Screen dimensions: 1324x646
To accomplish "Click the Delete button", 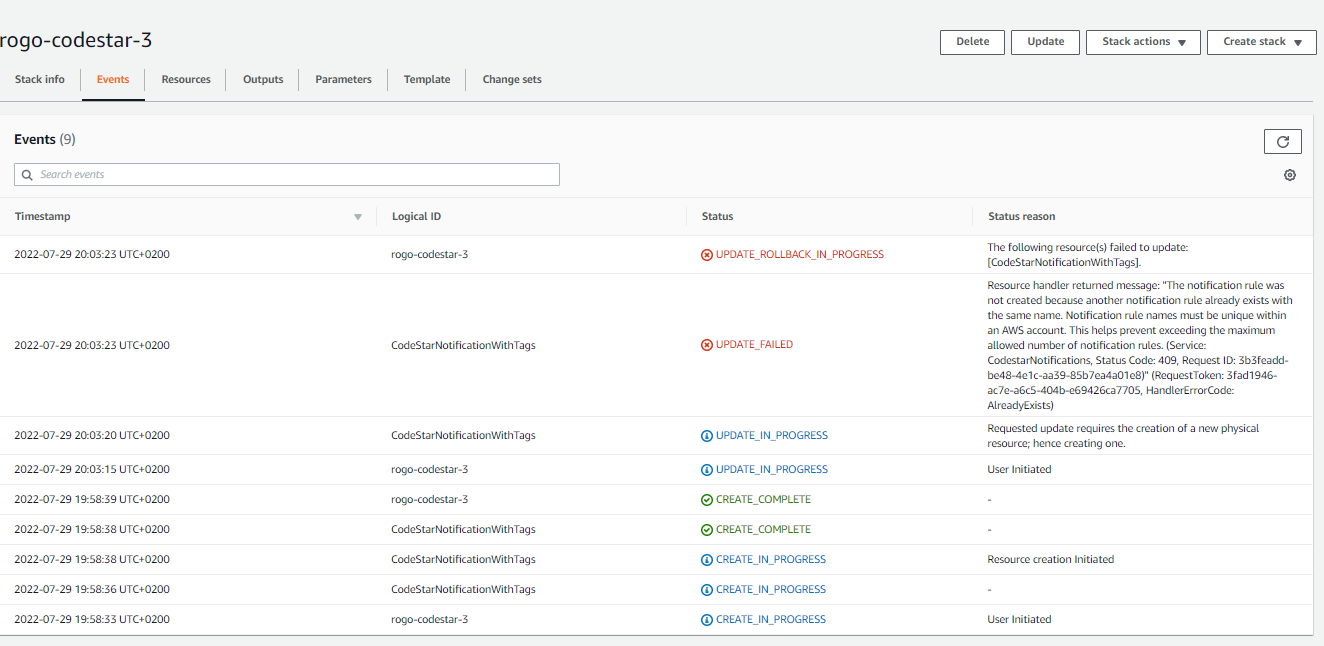I will [x=971, y=42].
